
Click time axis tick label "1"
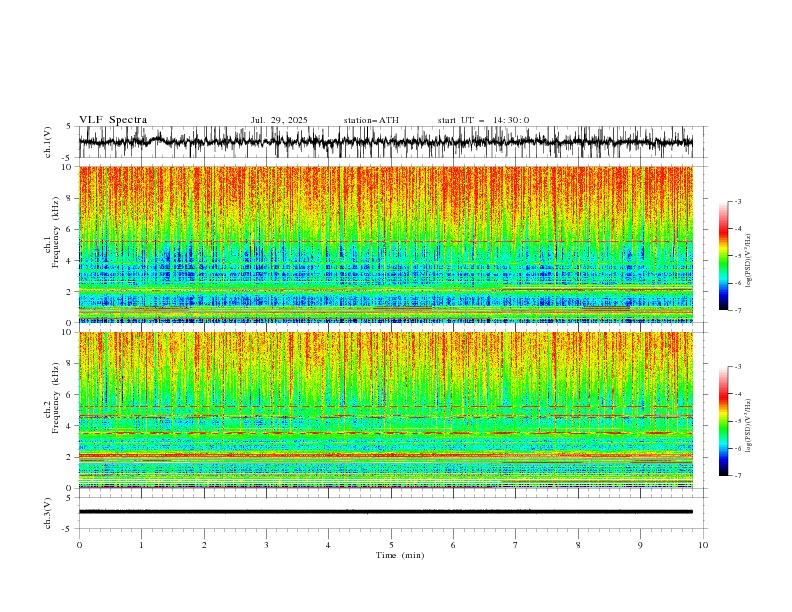pyautogui.click(x=141, y=545)
